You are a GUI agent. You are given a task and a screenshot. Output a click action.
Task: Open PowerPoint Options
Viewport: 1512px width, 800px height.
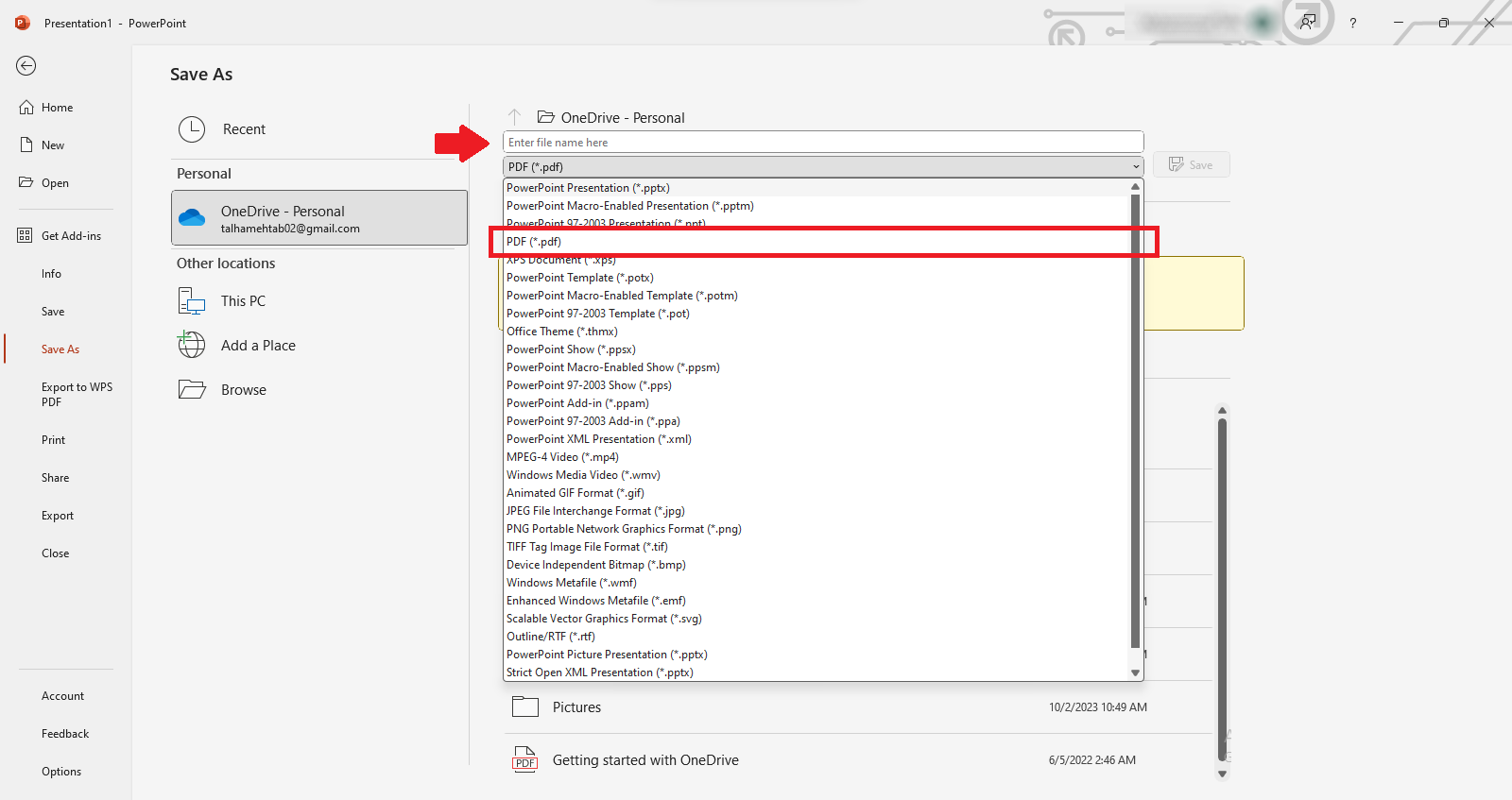(x=61, y=772)
